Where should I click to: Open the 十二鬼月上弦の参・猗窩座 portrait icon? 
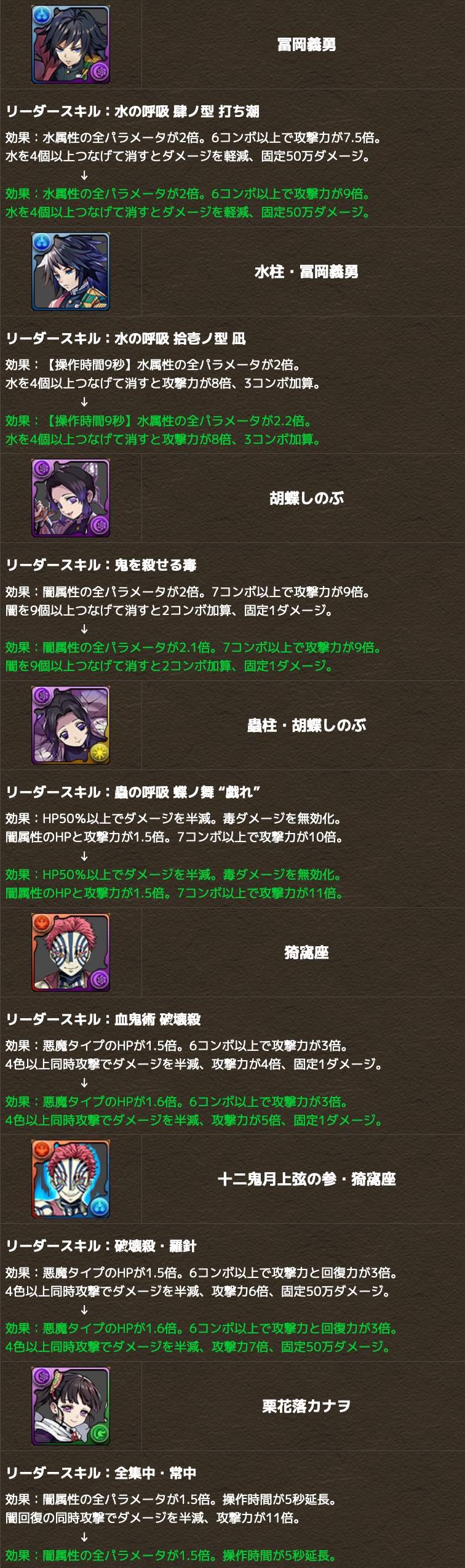pos(71,1179)
